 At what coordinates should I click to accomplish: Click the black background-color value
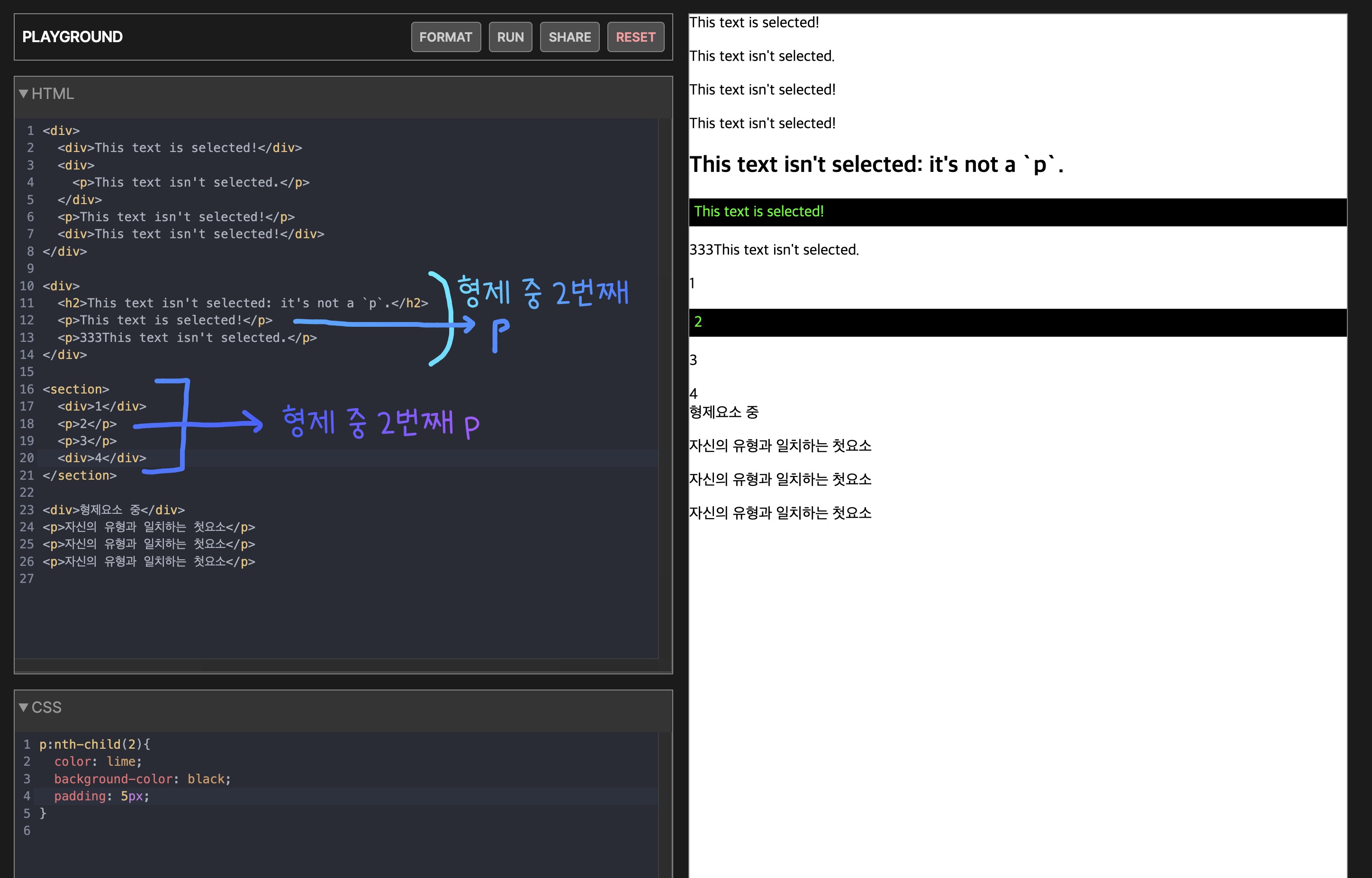coord(206,779)
